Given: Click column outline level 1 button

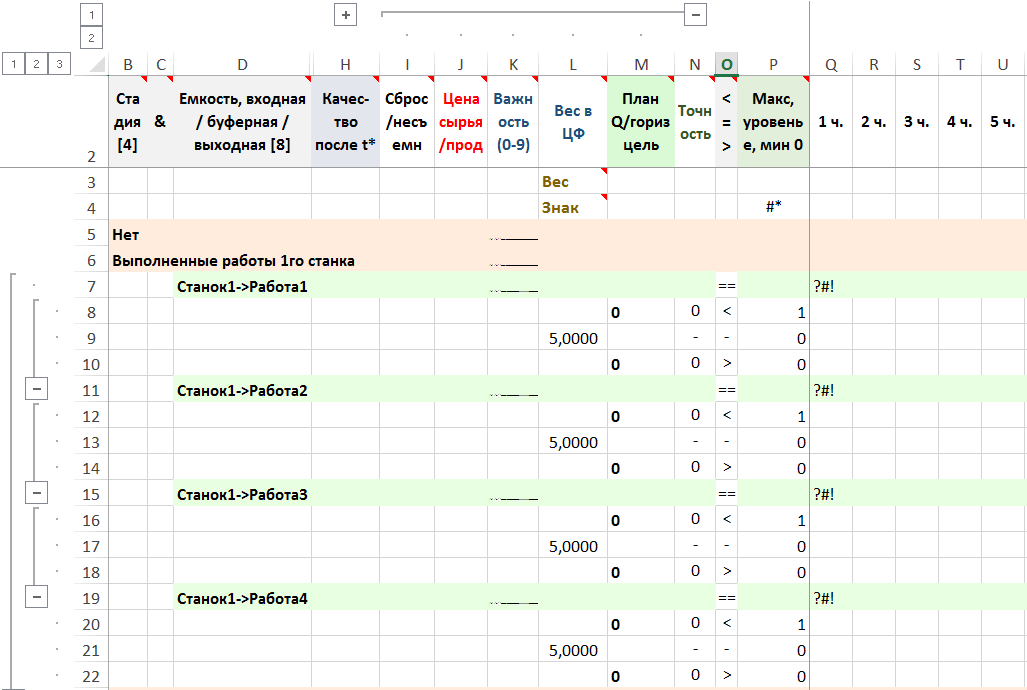Looking at the screenshot, I should (92, 15).
